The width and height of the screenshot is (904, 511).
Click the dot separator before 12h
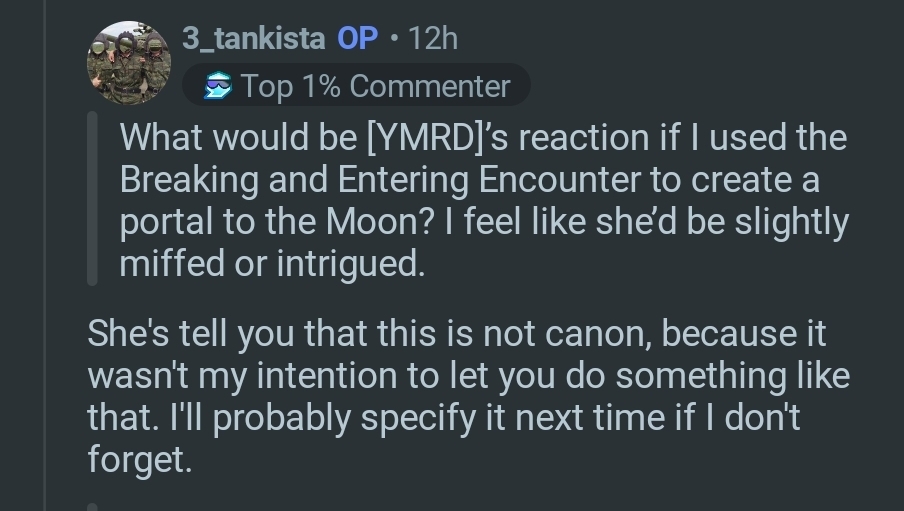click(x=395, y=38)
